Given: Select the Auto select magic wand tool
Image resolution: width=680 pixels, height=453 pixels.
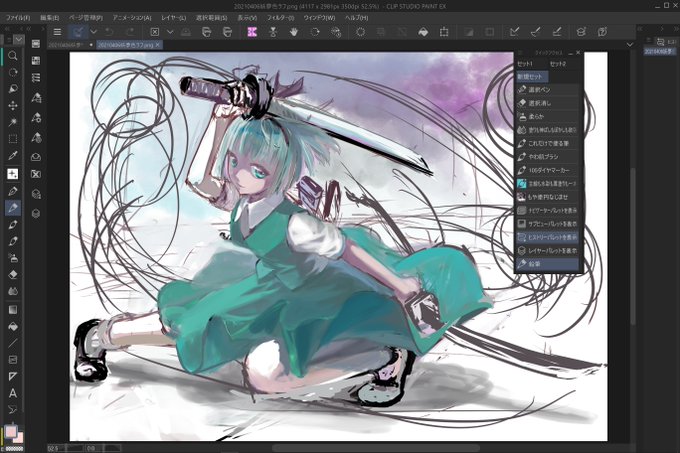Looking at the screenshot, I should 13,122.
